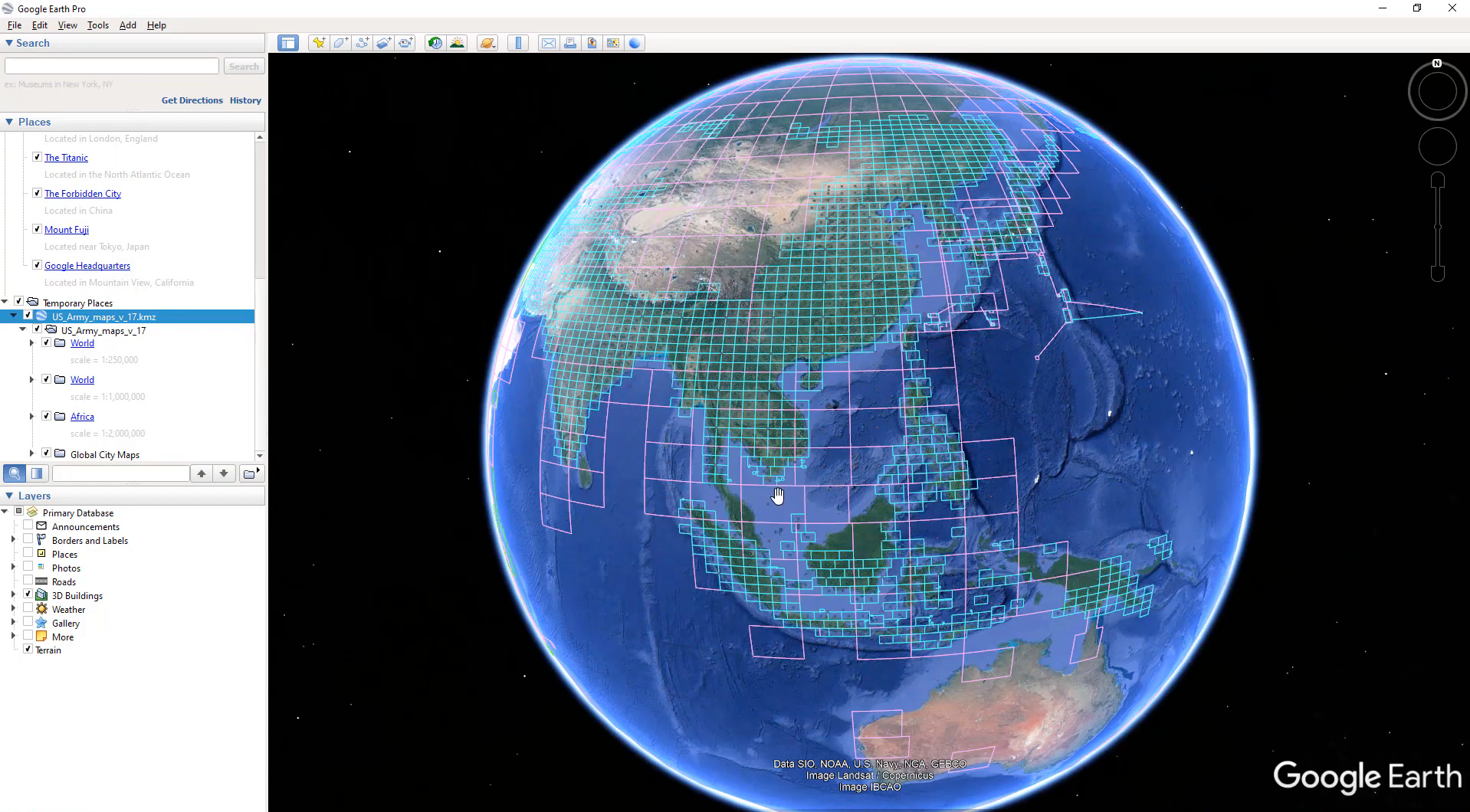Click the Mount Fuji placemark link

click(x=67, y=230)
